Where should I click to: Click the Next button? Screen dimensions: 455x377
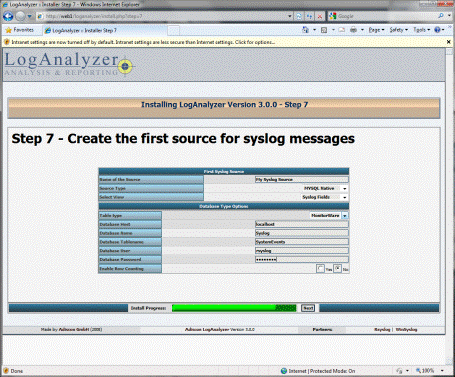pos(308,308)
